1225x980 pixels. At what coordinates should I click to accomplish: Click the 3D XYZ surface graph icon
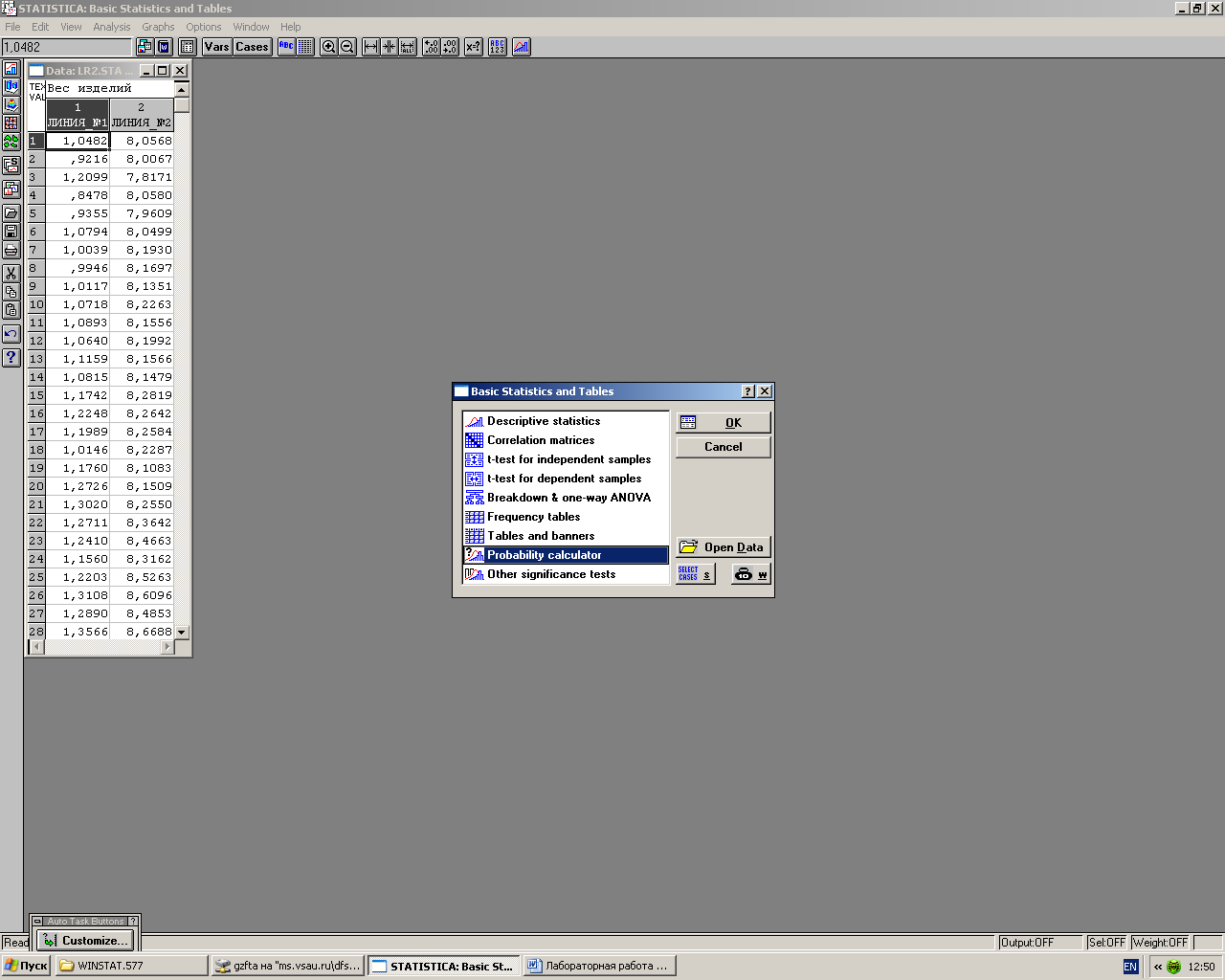[x=11, y=105]
